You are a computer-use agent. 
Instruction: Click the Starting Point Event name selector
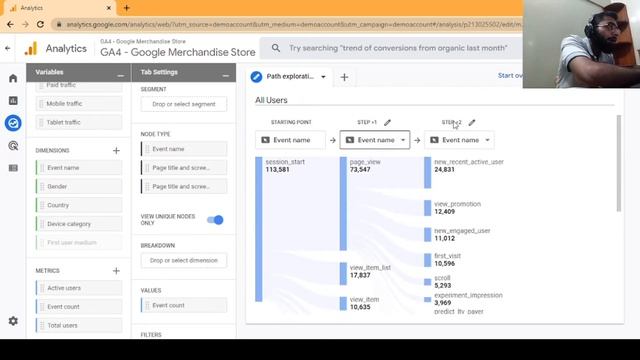pos(290,140)
